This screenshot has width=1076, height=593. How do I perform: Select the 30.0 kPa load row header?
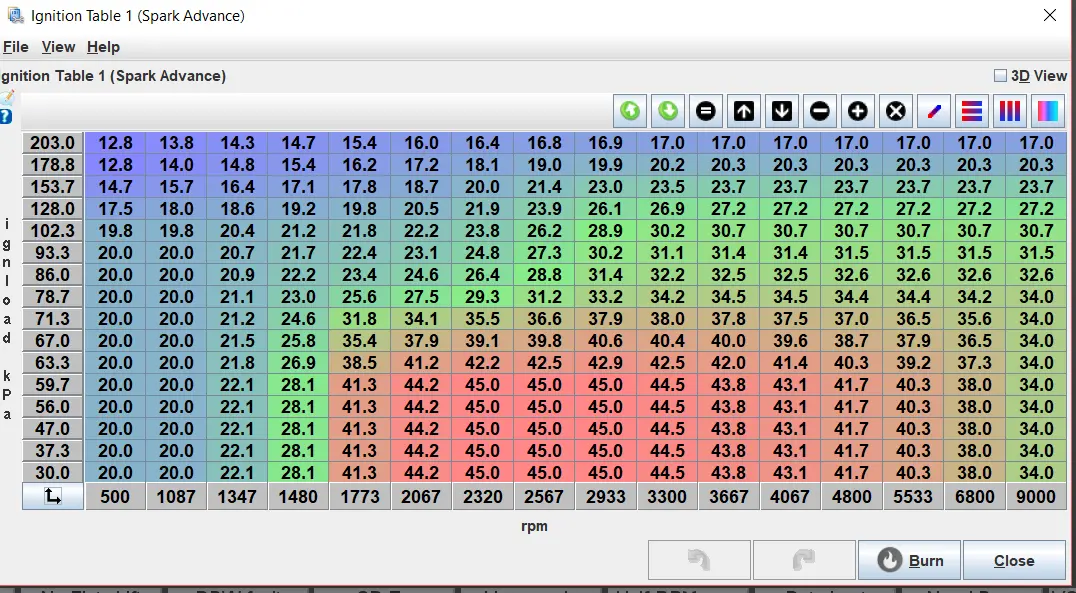[x=53, y=472]
